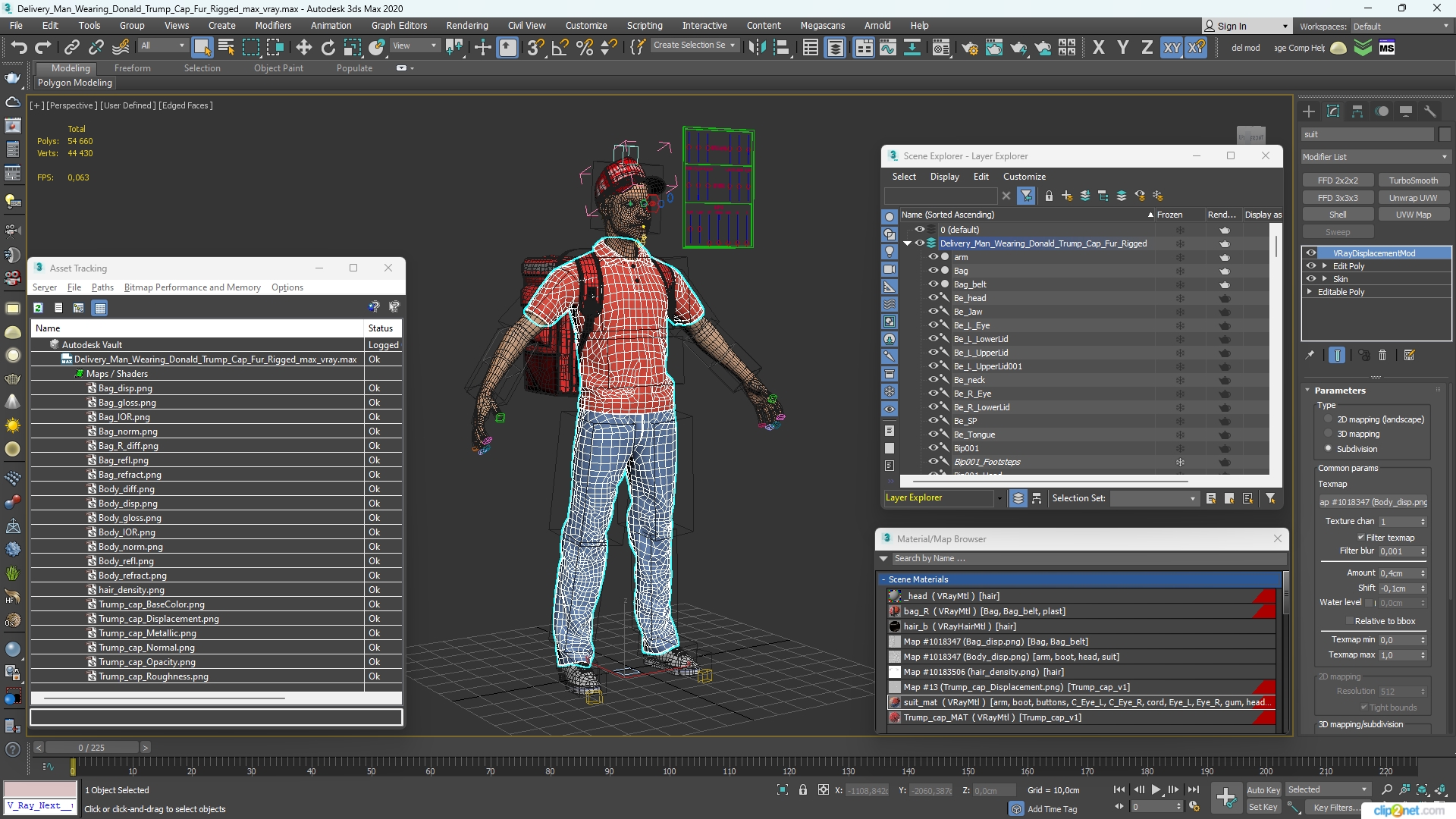1456x819 pixels.
Task: Click the Auto Key button
Action: pyautogui.click(x=1263, y=789)
